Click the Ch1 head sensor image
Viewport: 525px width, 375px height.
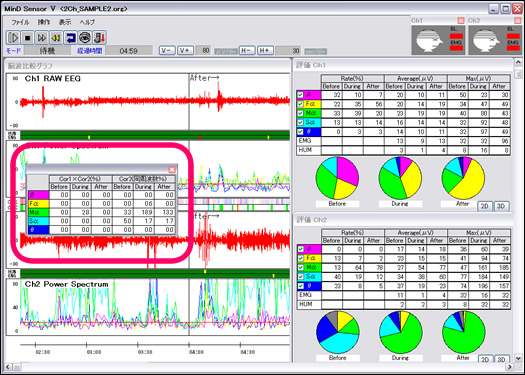(429, 40)
